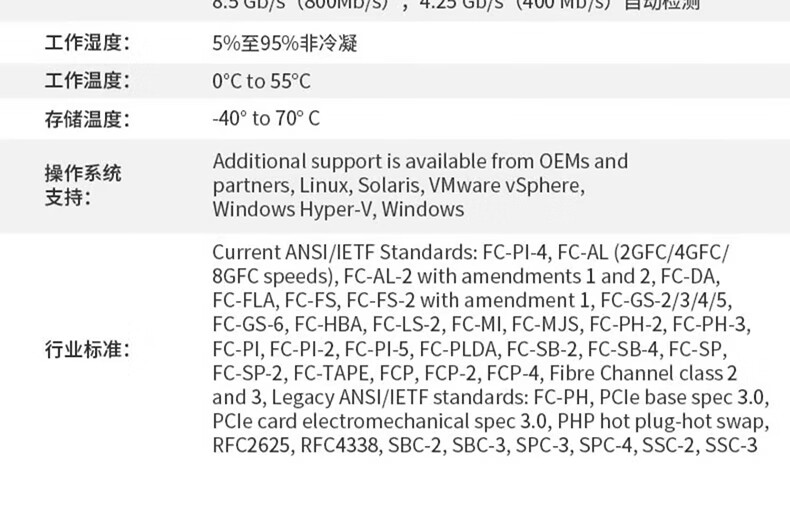This screenshot has width=790, height=510.
Task: Click the 操作系统支持 label
Action: [x=83, y=185]
